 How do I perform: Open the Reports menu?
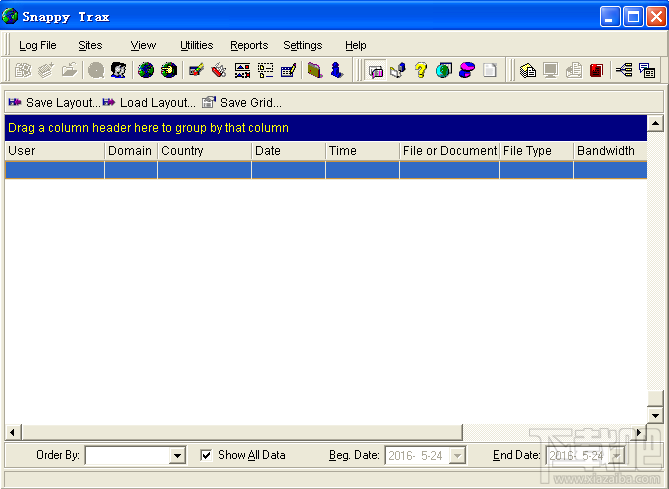[x=249, y=45]
